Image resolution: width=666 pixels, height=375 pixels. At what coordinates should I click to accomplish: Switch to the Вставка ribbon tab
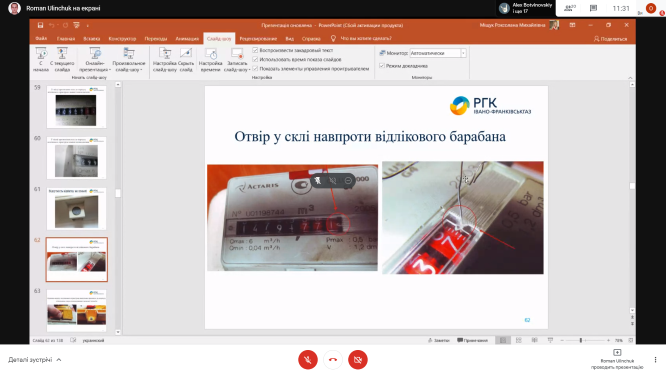(x=92, y=39)
